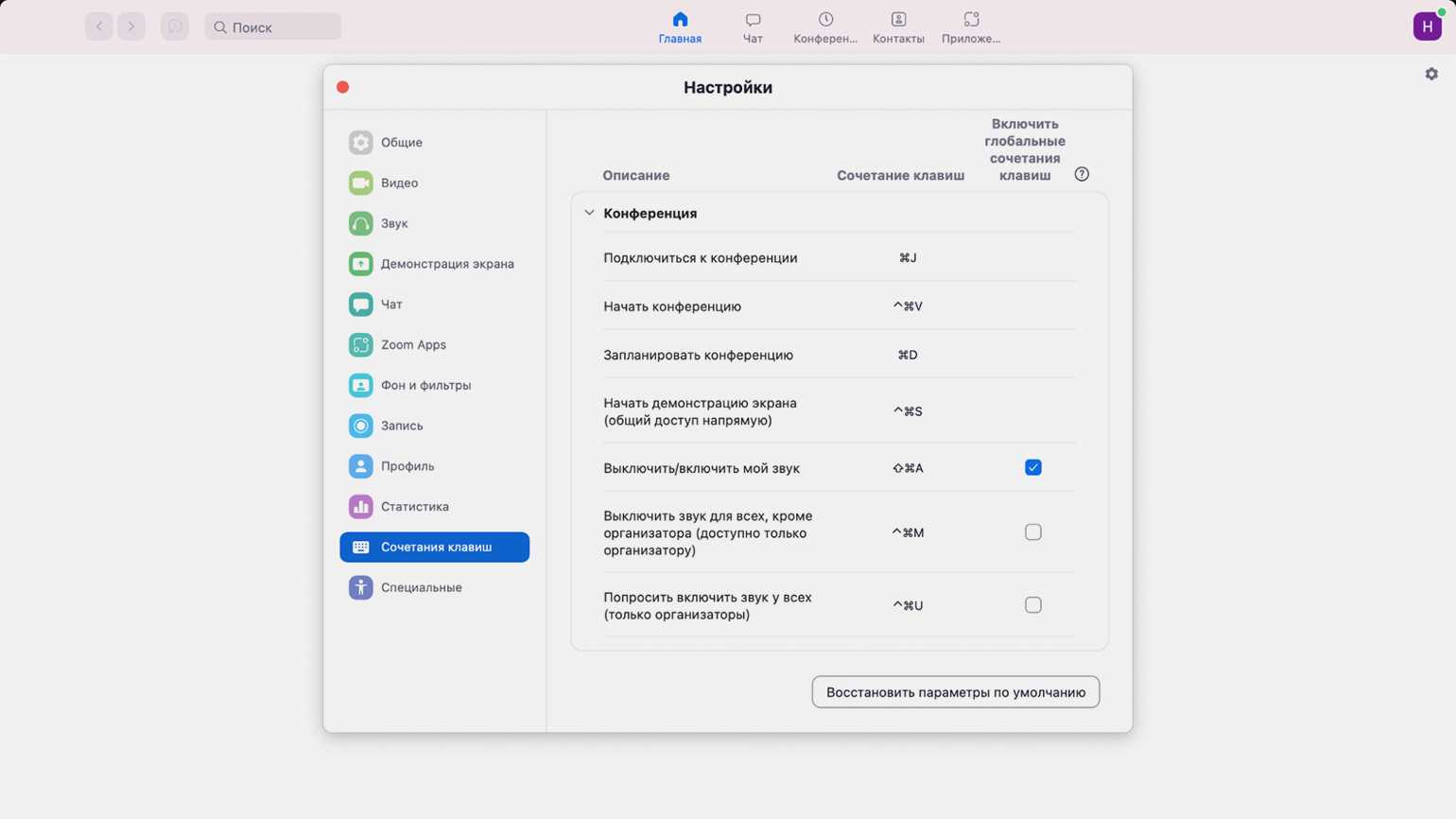
Task: Open the profile avatar H
Action: [x=1427, y=26]
